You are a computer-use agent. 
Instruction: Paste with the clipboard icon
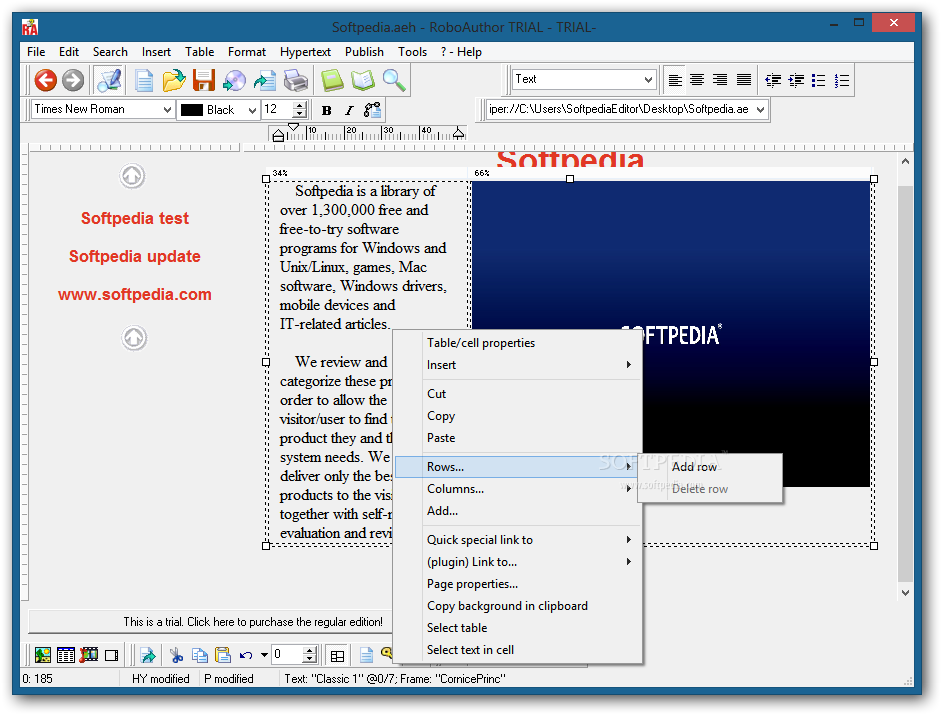coord(223,655)
